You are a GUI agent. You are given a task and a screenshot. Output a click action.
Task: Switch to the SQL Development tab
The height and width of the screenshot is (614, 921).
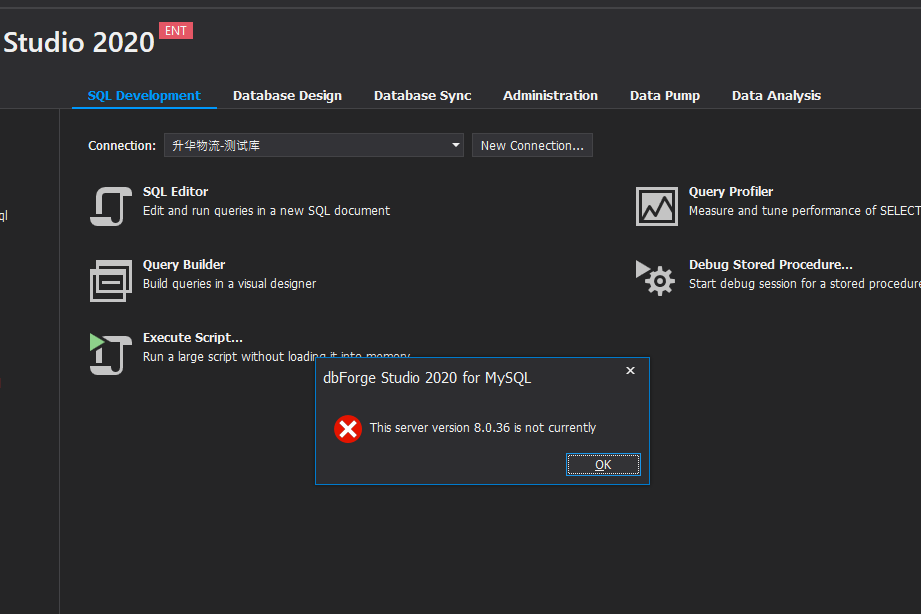coord(144,95)
